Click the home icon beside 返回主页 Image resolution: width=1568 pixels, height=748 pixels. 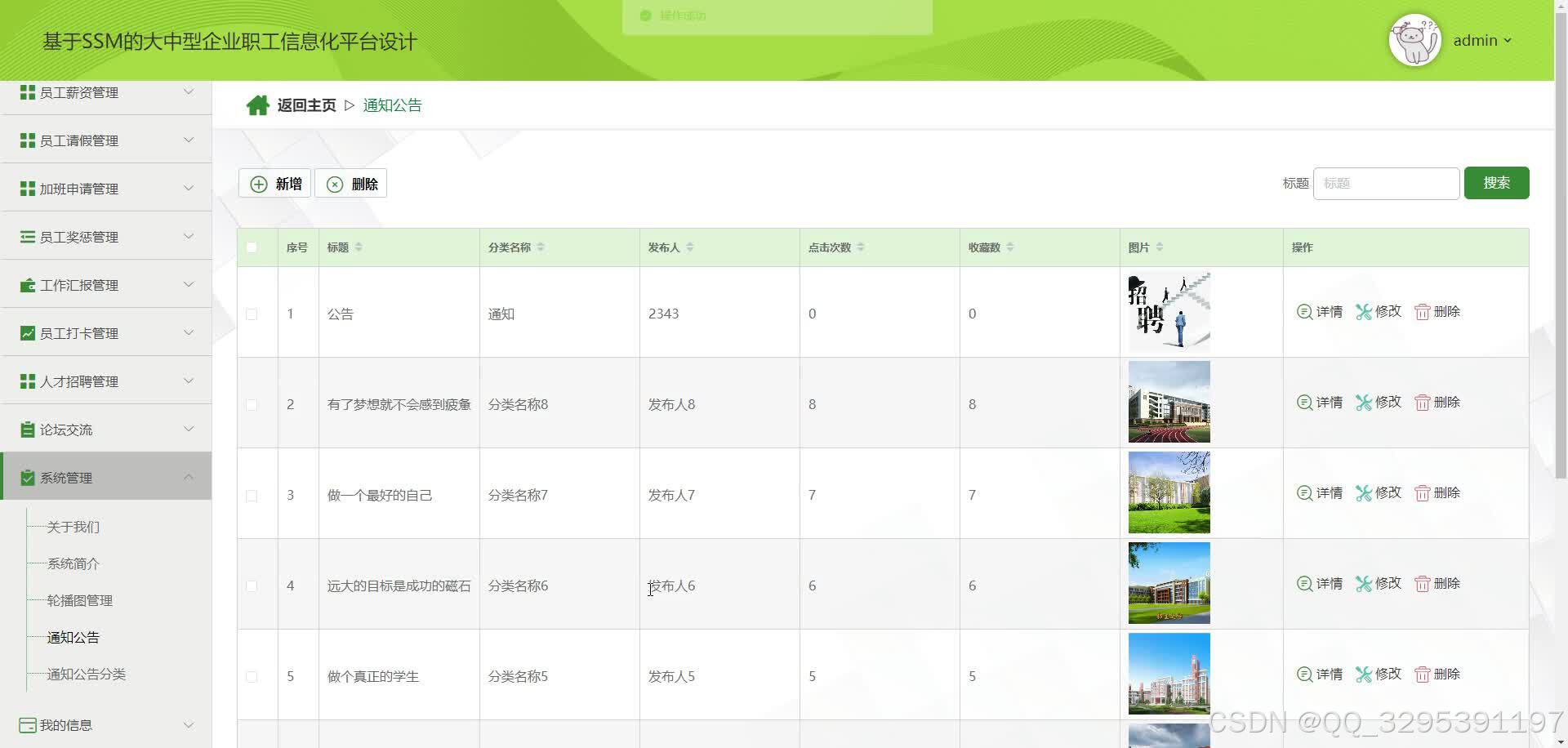coord(258,105)
